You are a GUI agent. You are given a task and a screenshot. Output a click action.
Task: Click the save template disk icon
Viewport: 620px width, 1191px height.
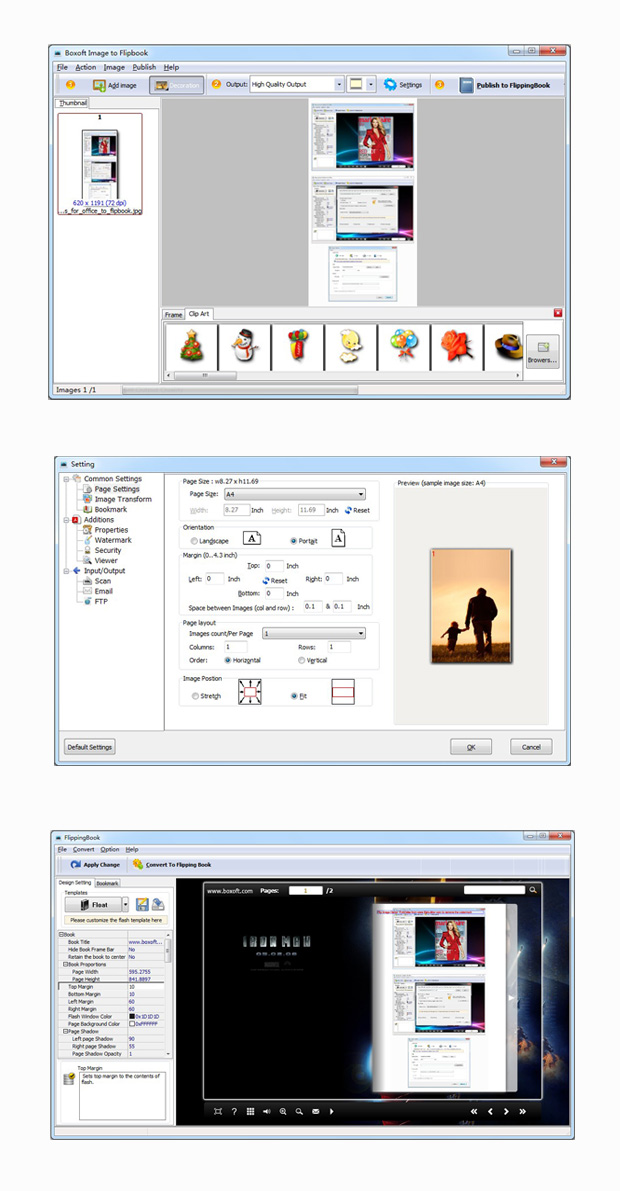(142, 905)
